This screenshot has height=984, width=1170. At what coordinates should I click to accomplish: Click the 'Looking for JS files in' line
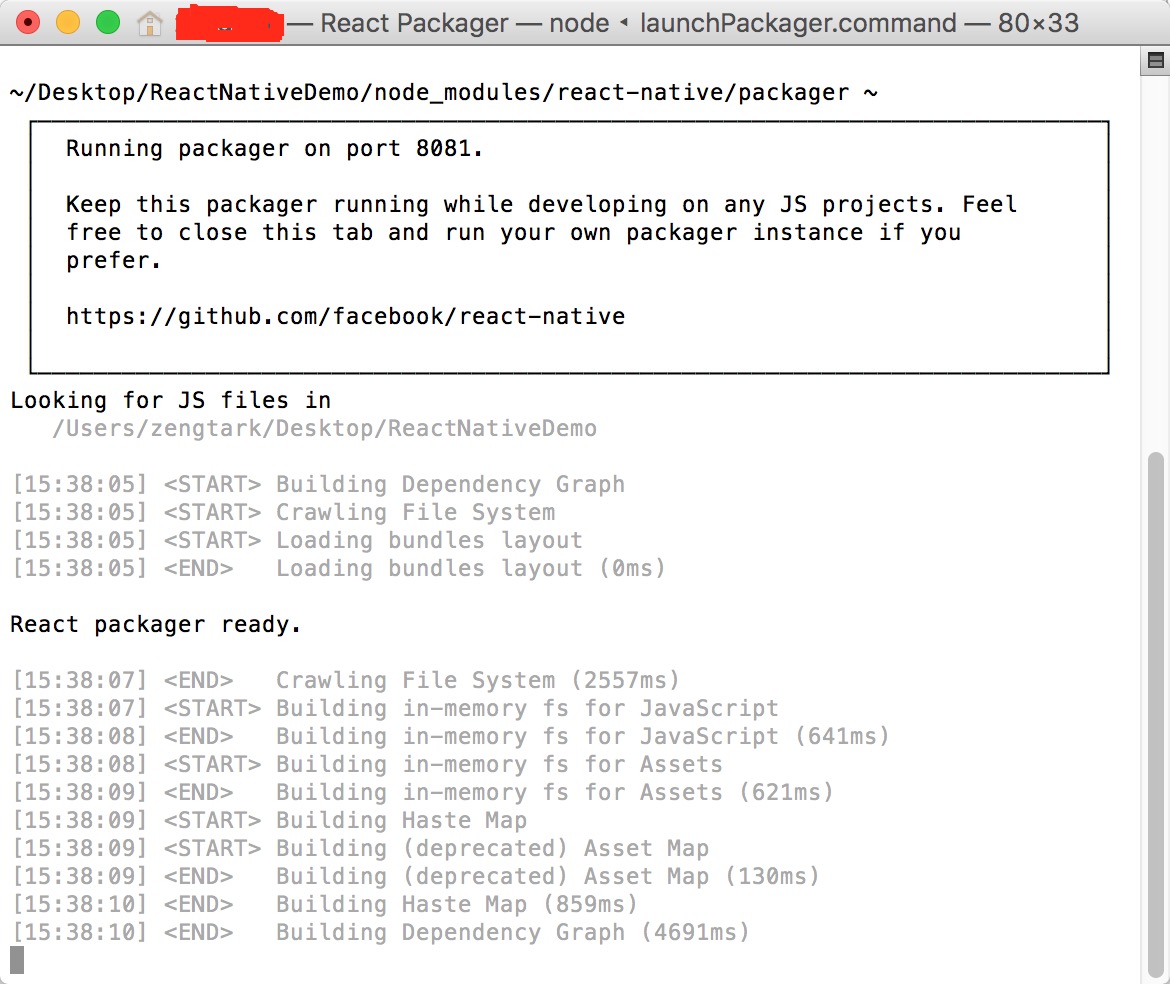pyautogui.click(x=170, y=401)
